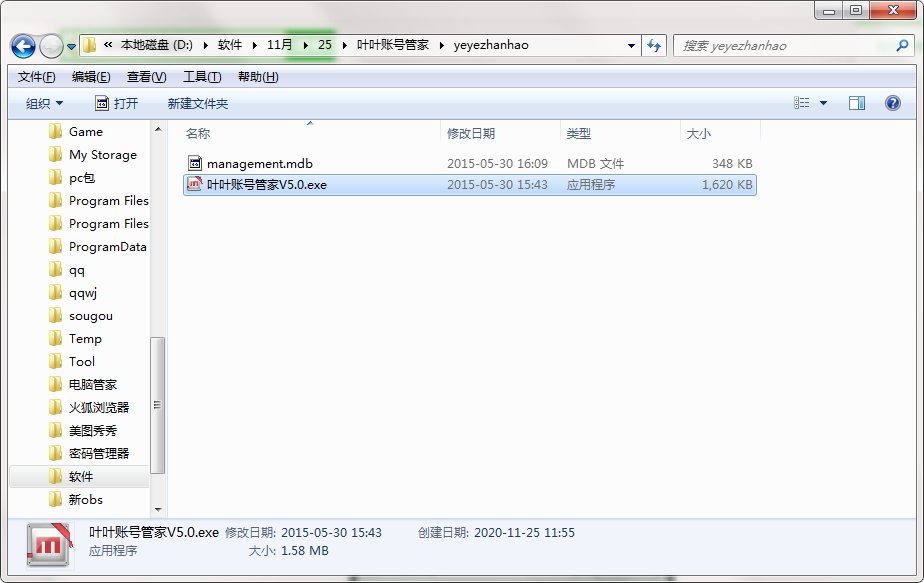
Task: Select 美图秀秀 folder in sidebar
Action: point(93,430)
